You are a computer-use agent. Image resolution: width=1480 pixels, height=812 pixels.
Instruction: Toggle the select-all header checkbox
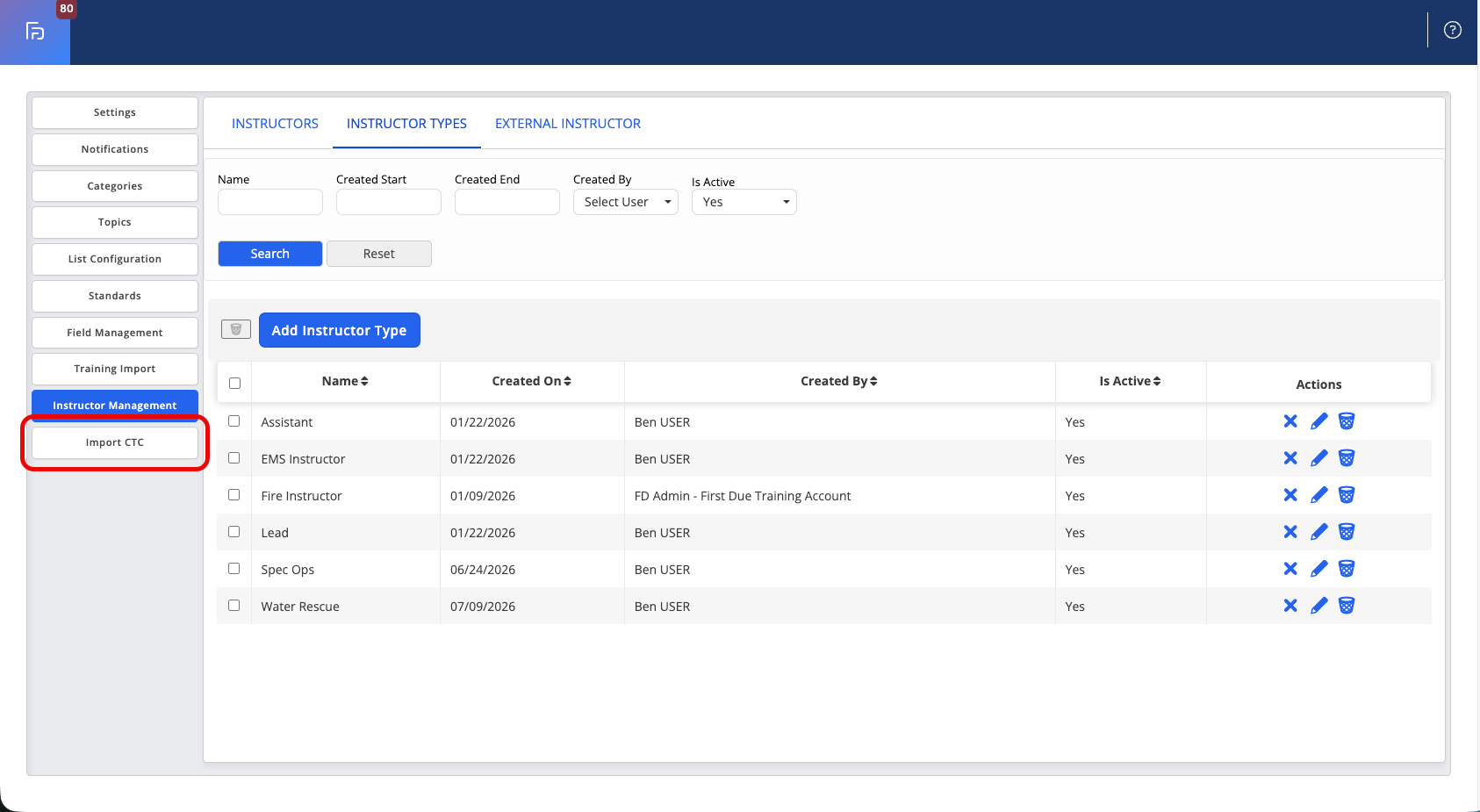pos(234,383)
